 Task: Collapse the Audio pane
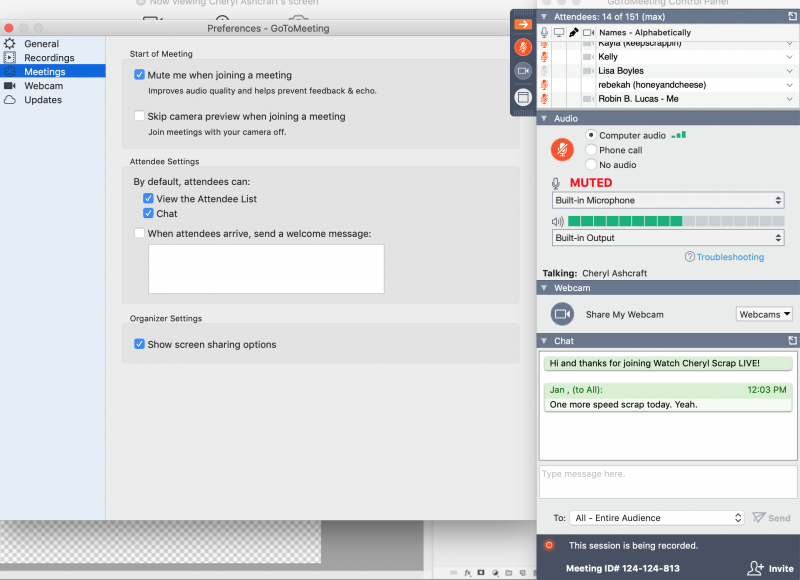coord(544,118)
